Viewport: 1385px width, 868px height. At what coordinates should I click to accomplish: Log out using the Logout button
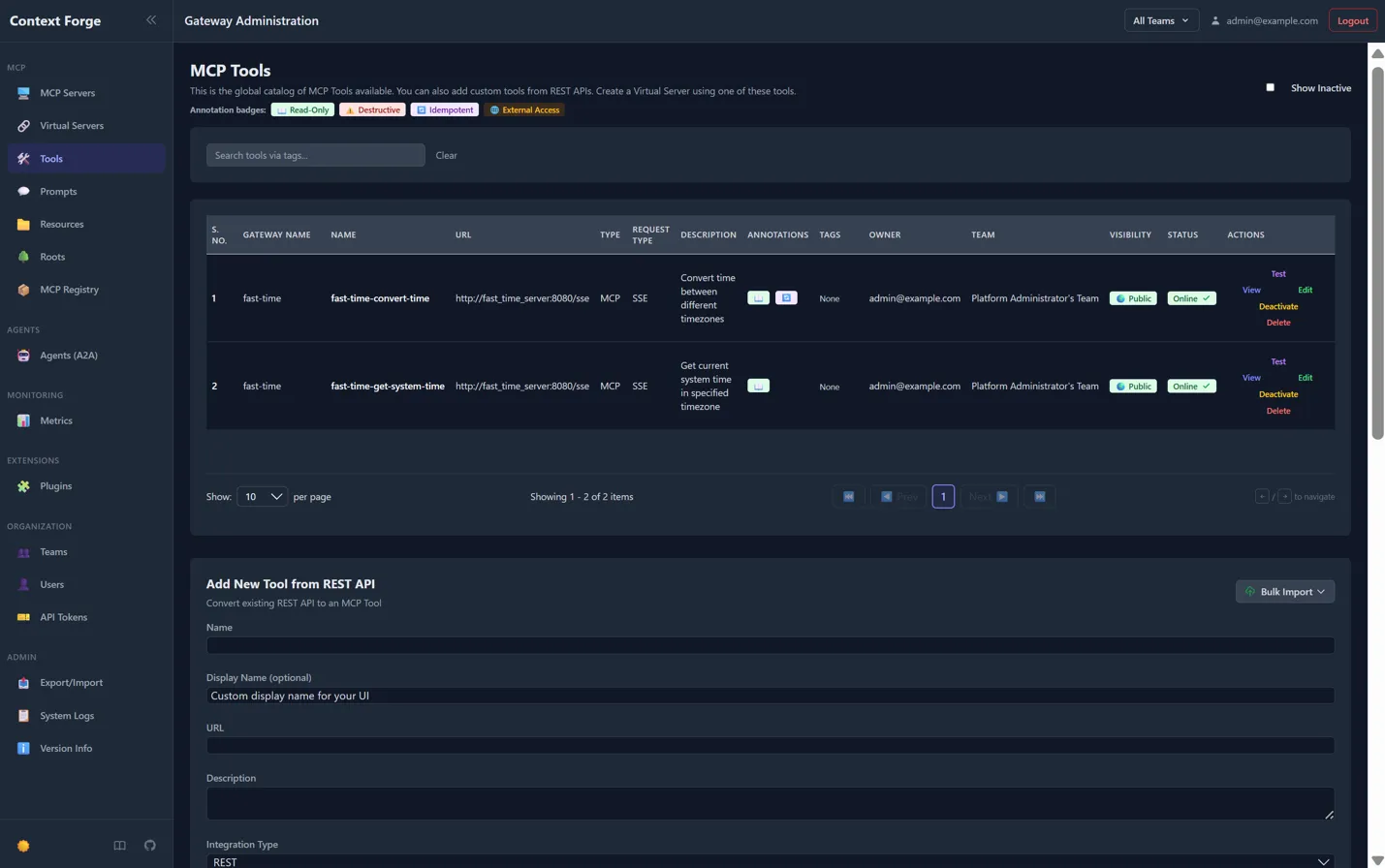coord(1352,20)
